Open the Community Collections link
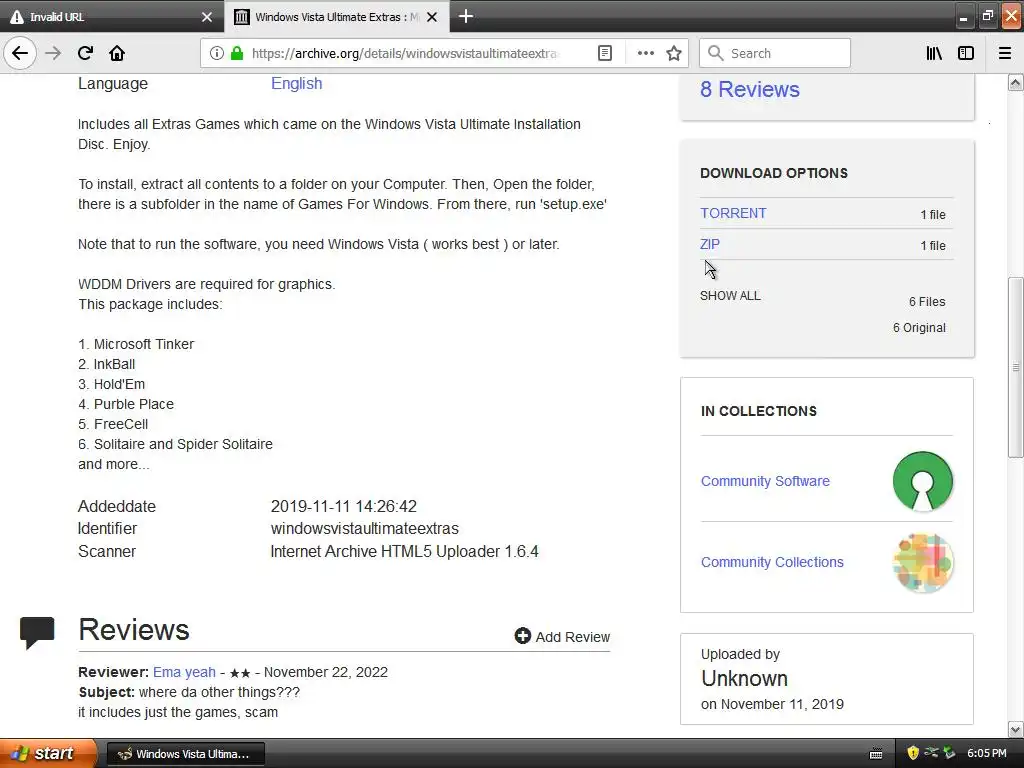Image resolution: width=1024 pixels, height=768 pixels. point(772,562)
